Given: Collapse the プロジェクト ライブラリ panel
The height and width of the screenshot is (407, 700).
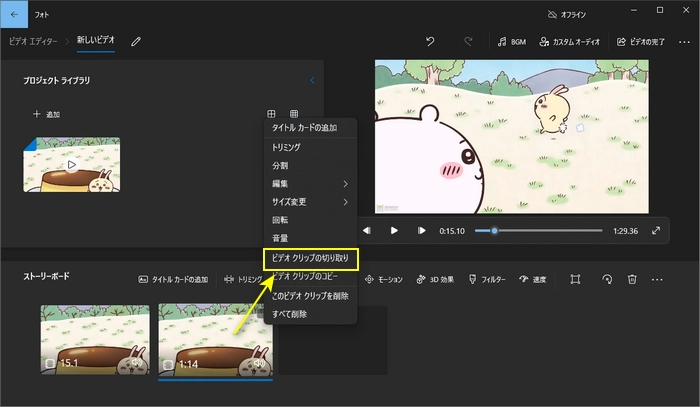Looking at the screenshot, I should pos(311,80).
